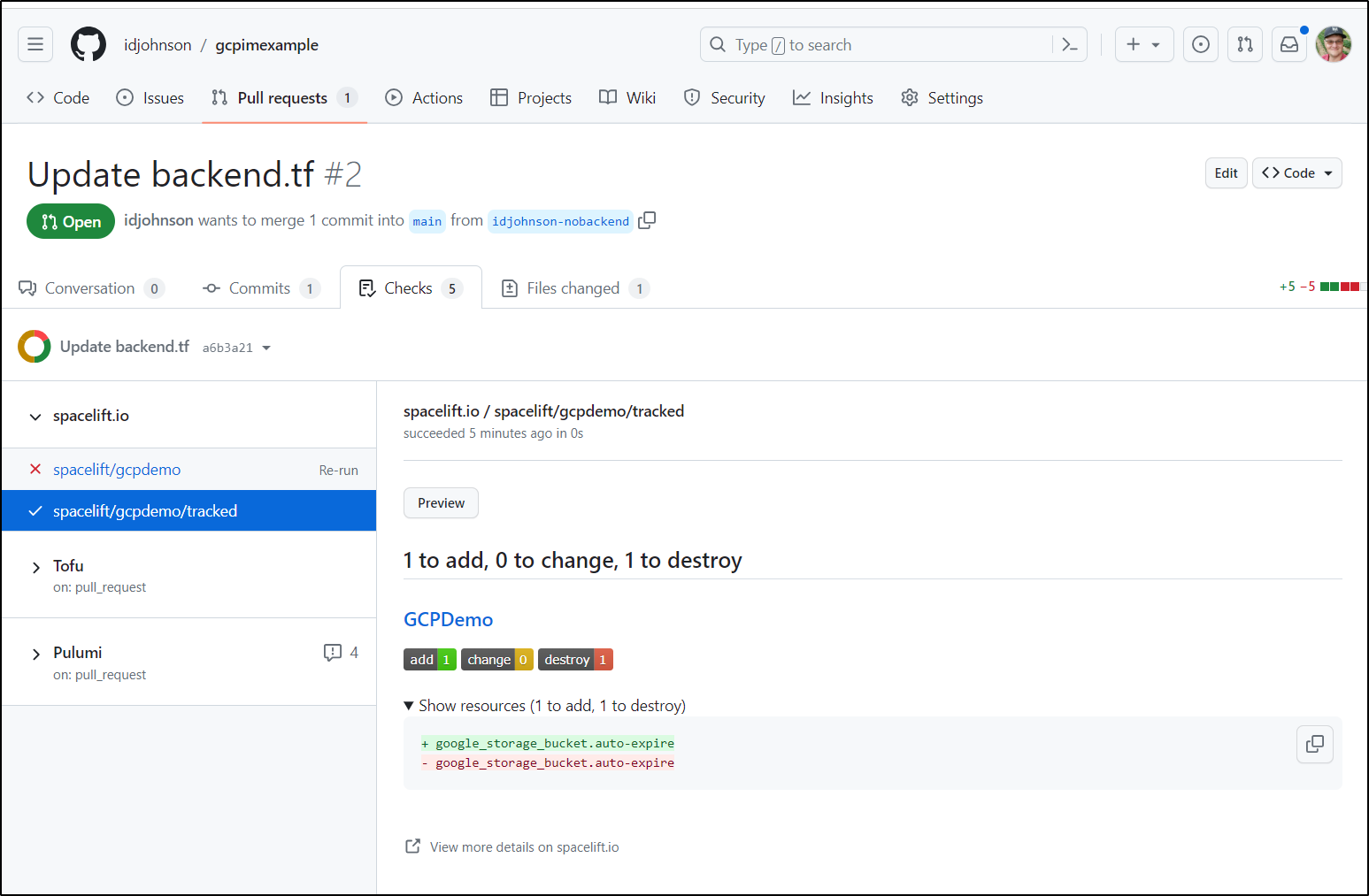Click the added google_storage_bucket.auto-expire line
This screenshot has width=1369, height=896.
click(x=548, y=744)
